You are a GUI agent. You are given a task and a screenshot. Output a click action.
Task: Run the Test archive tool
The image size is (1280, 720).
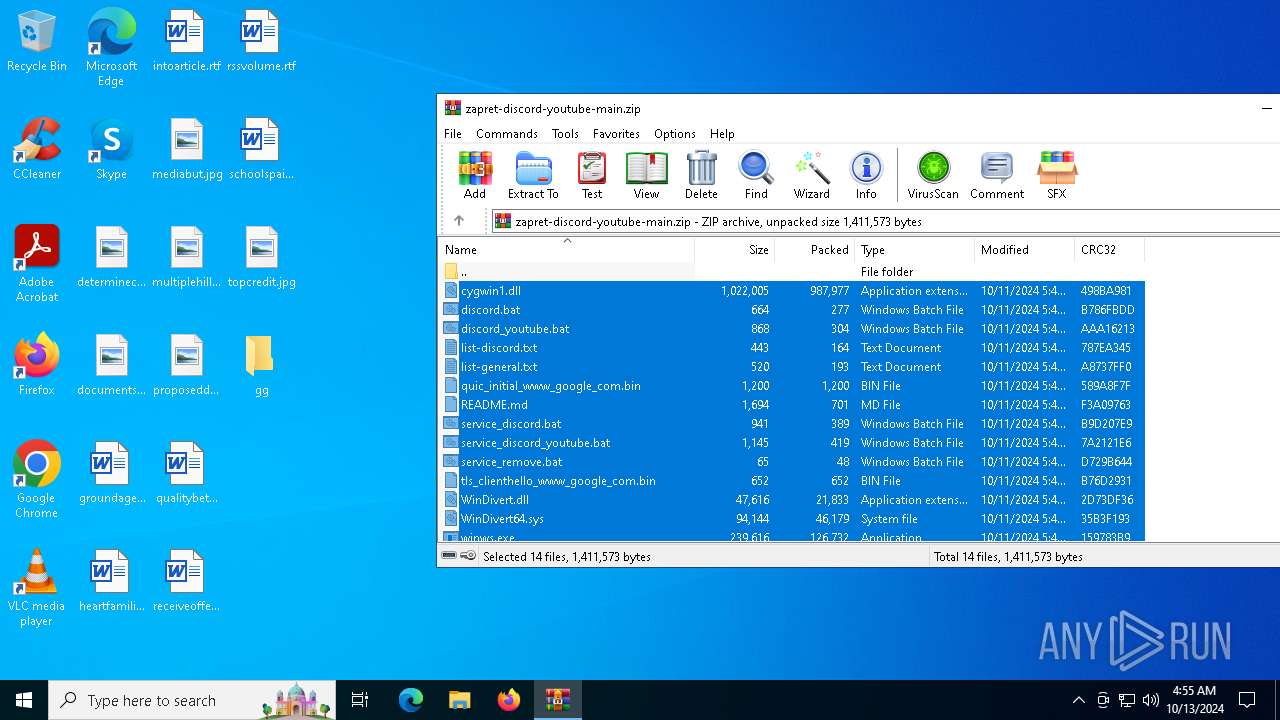(x=592, y=175)
